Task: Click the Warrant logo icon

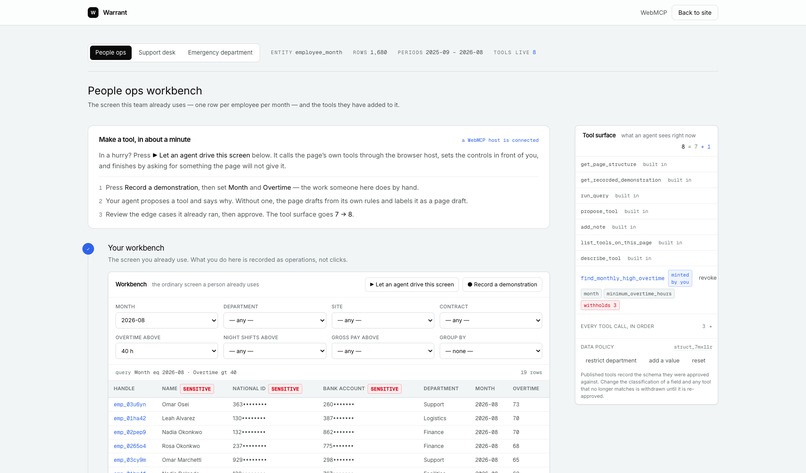Action: coord(93,12)
